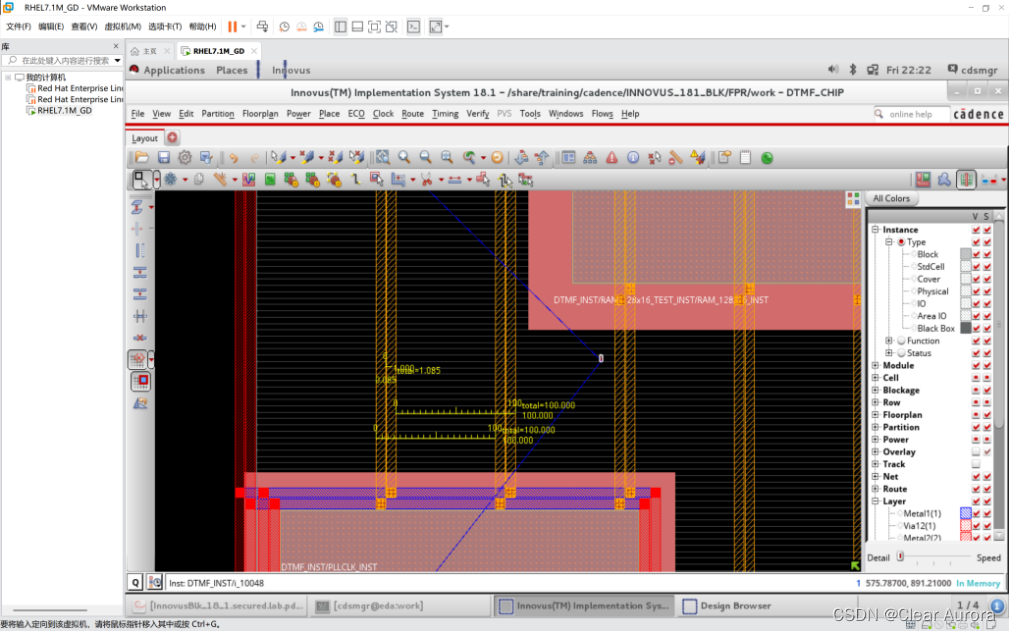The image size is (1010, 631).
Task: Click the Zoom Out magnifier icon
Action: (x=425, y=158)
